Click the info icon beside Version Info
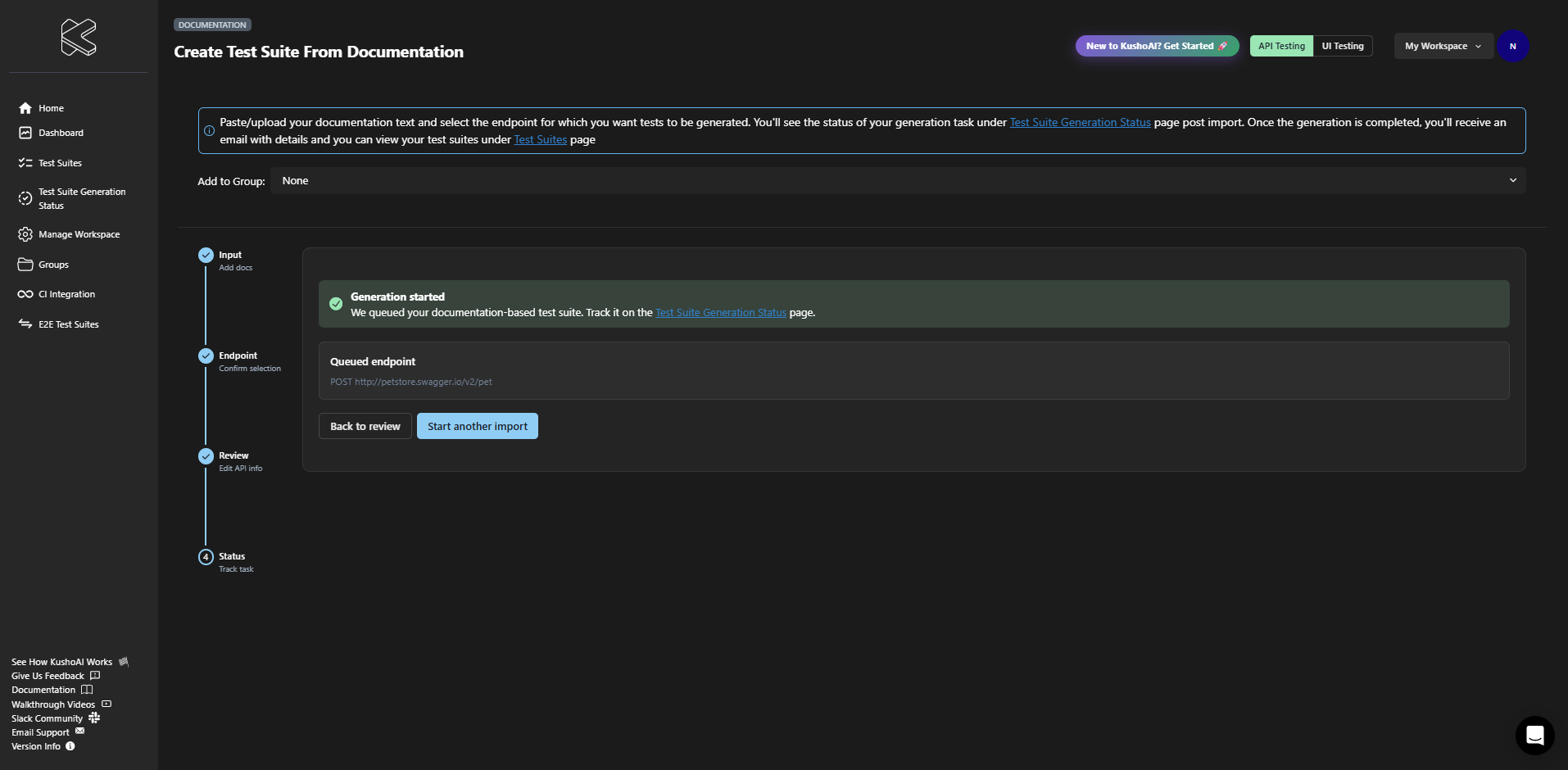 click(70, 746)
